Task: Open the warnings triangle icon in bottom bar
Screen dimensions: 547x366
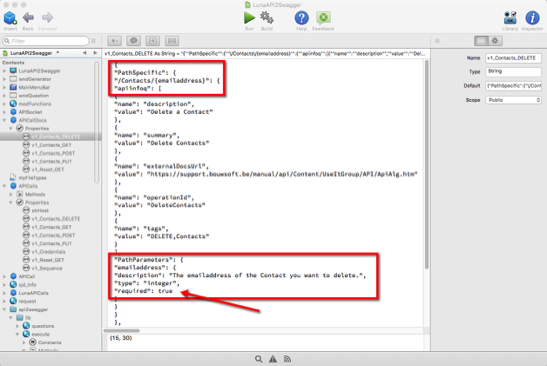Action: (273, 359)
